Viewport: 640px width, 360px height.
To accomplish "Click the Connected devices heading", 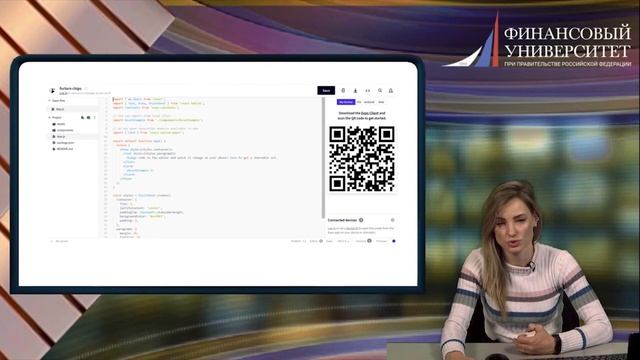I will point(342,220).
